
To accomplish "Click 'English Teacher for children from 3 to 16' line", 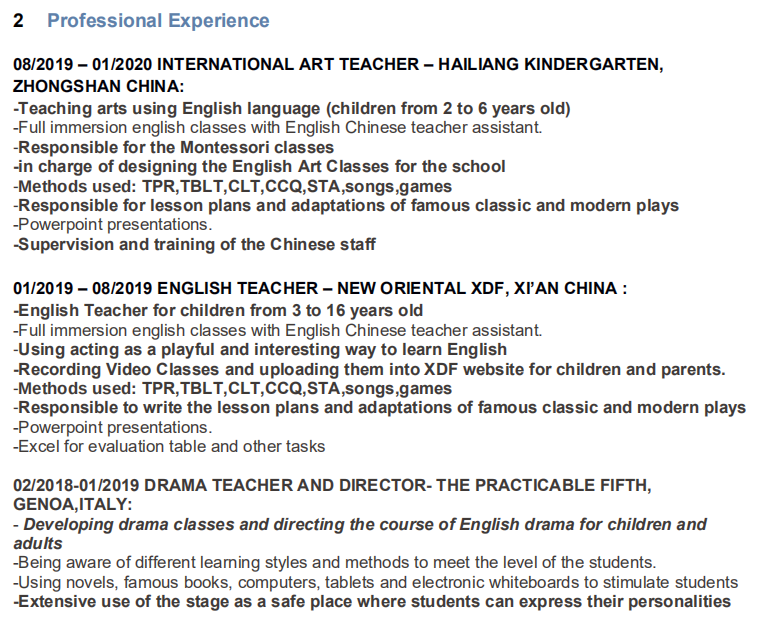I will tap(218, 310).
